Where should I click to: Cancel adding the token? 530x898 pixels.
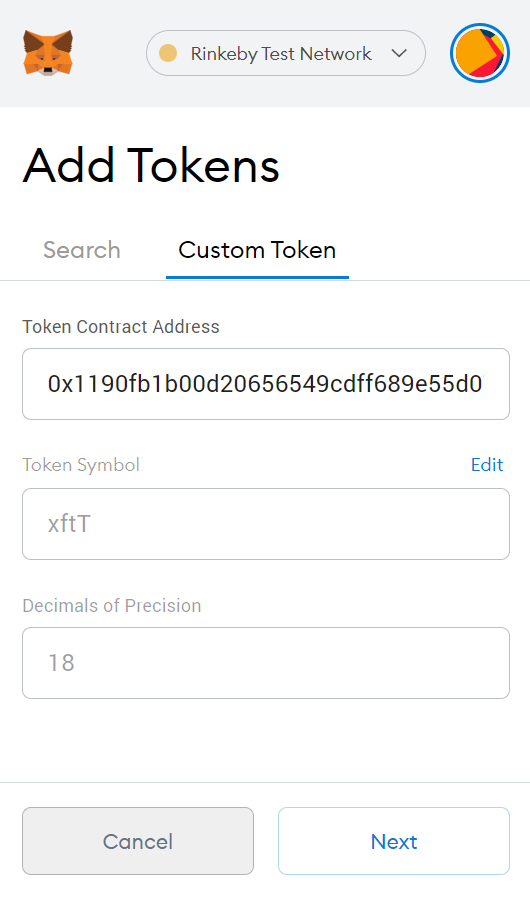point(138,841)
